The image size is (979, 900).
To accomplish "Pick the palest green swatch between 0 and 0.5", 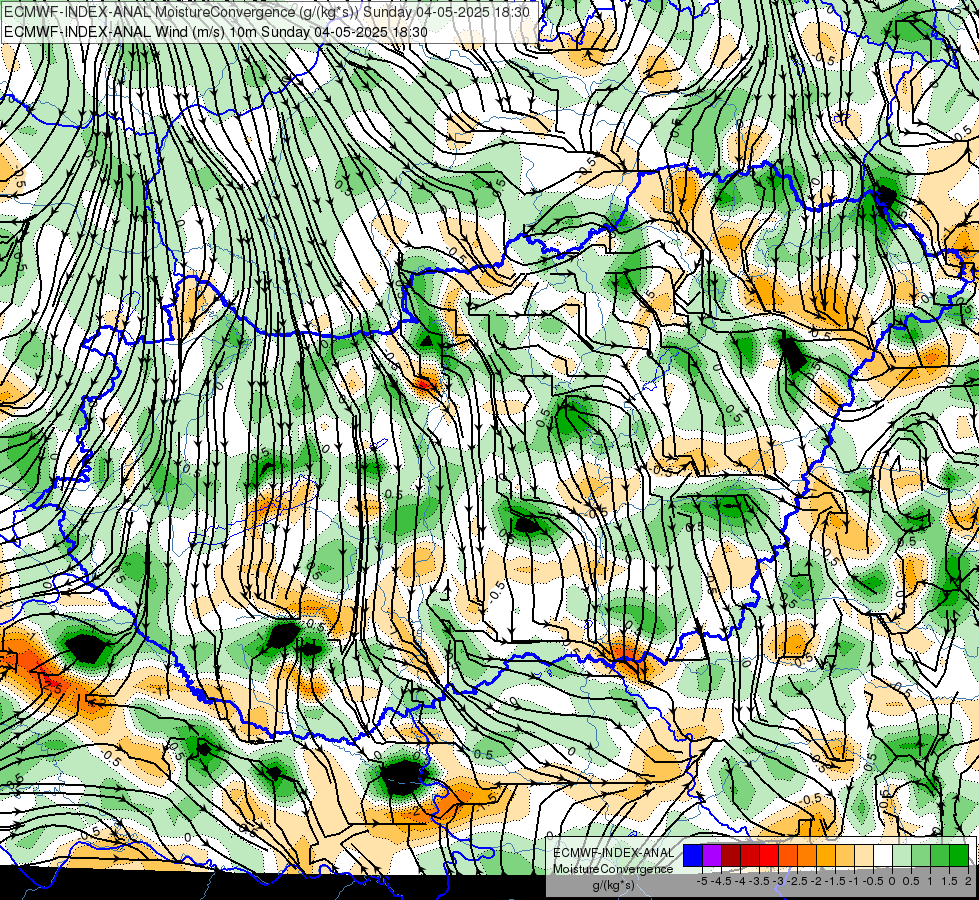I will (902, 856).
